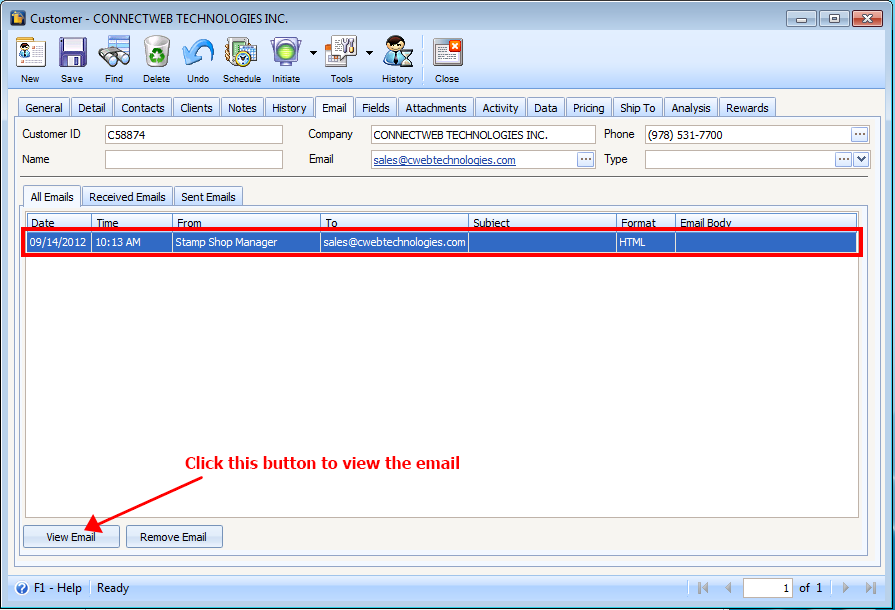
Task: Go to the first record
Action: [x=703, y=588]
